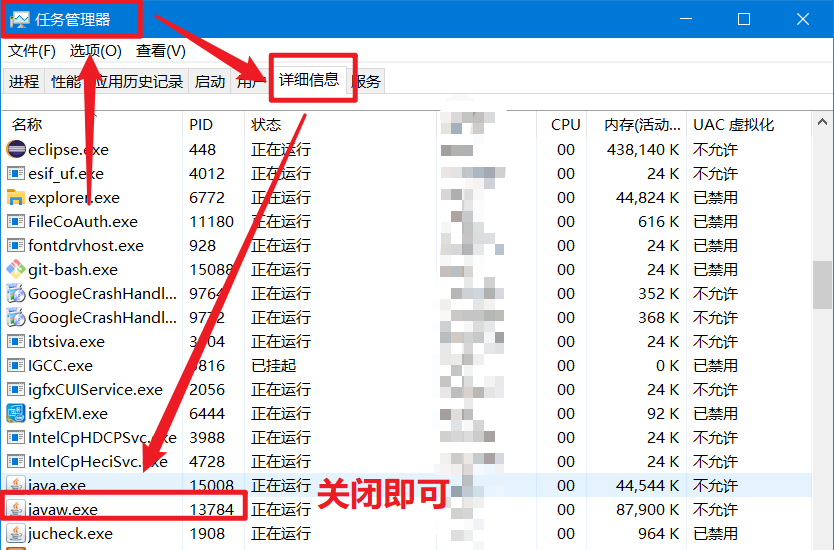Switch to the 服务 tab
This screenshot has height=550, width=834.
click(366, 81)
